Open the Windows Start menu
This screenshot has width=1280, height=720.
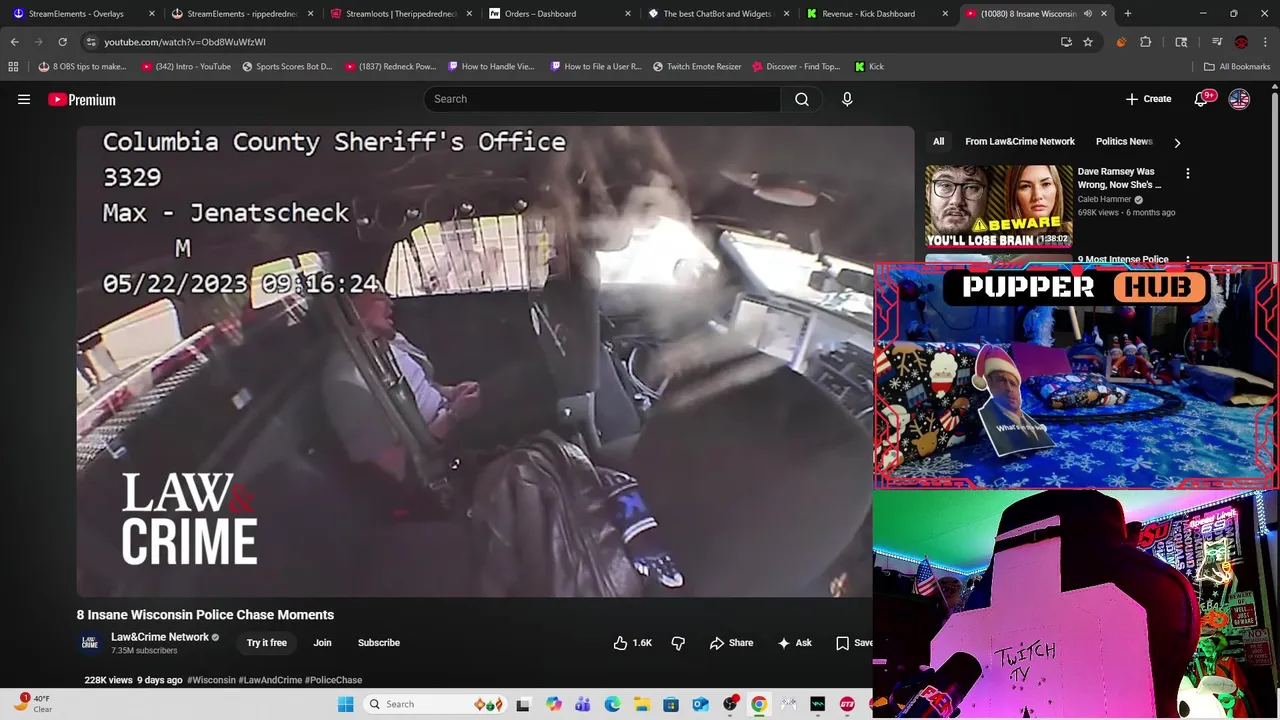tap(345, 704)
